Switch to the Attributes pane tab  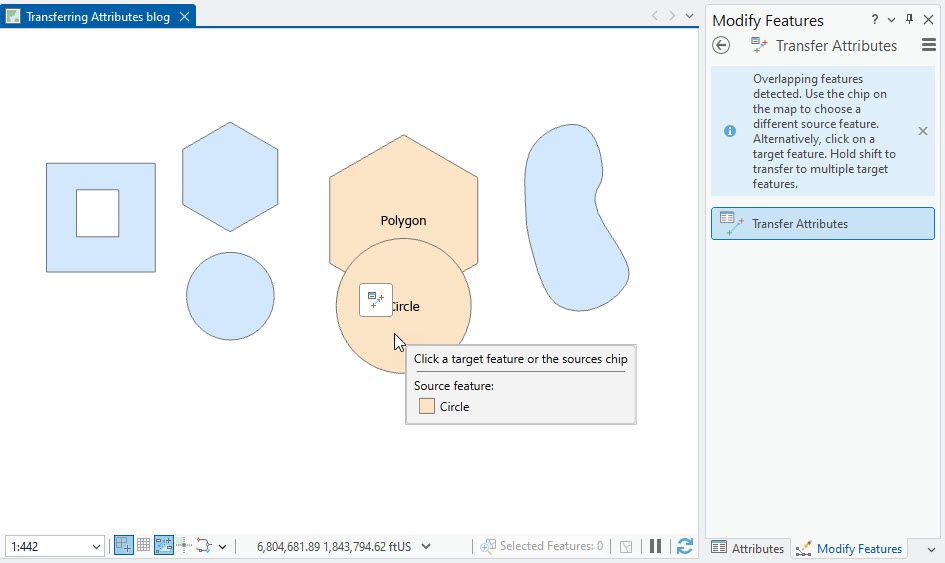(747, 549)
